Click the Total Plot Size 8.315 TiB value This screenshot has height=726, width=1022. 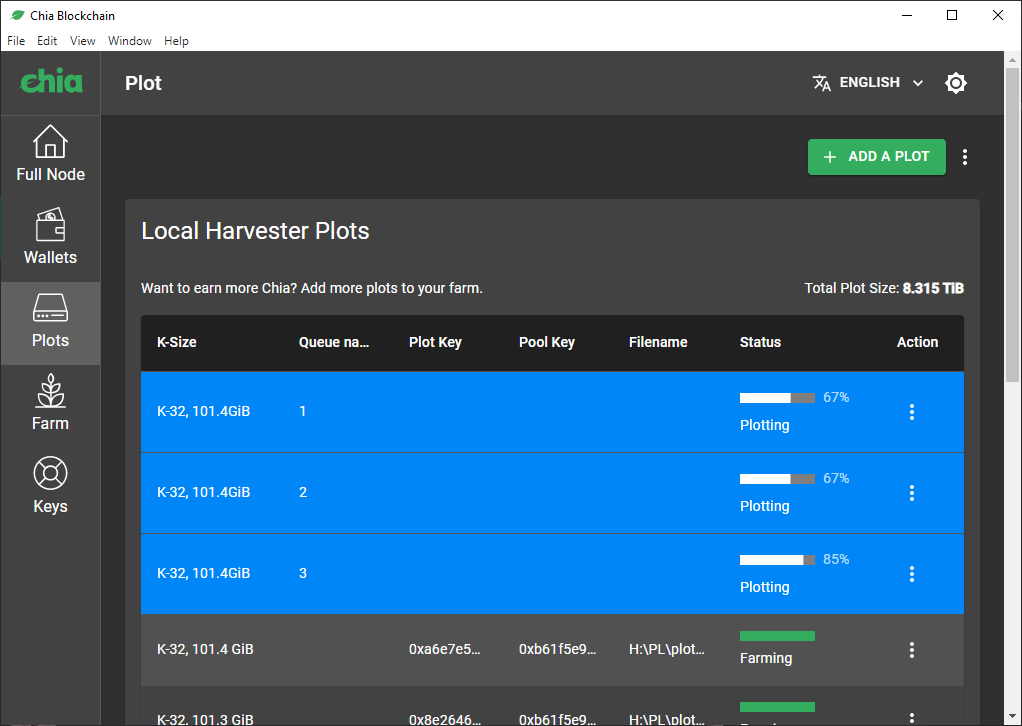933,288
